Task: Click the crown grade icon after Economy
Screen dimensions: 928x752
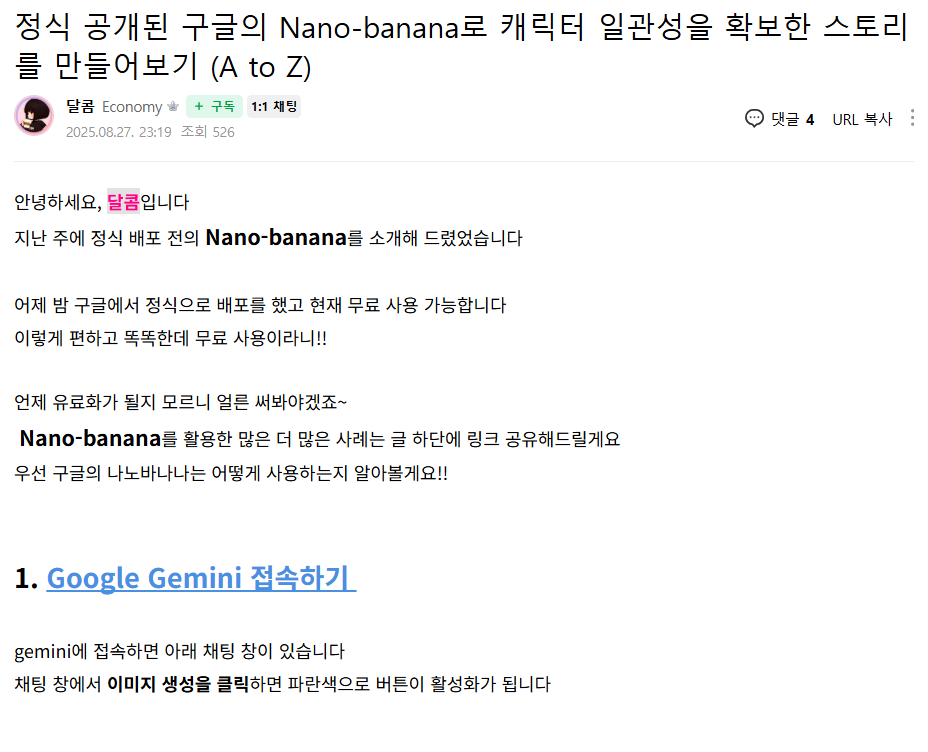Action: point(173,106)
